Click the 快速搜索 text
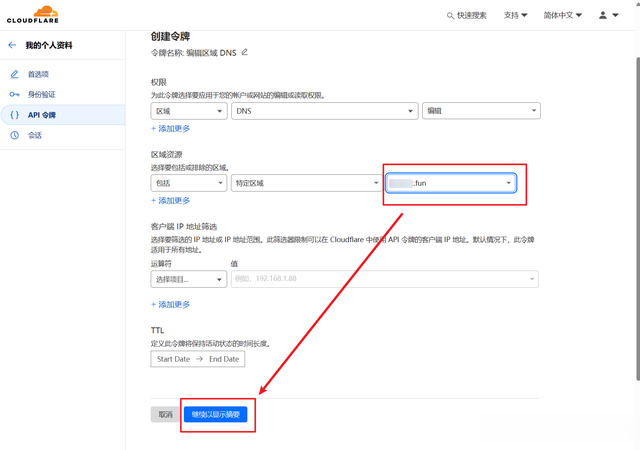The height and width of the screenshot is (450, 640). pyautogui.click(x=471, y=16)
